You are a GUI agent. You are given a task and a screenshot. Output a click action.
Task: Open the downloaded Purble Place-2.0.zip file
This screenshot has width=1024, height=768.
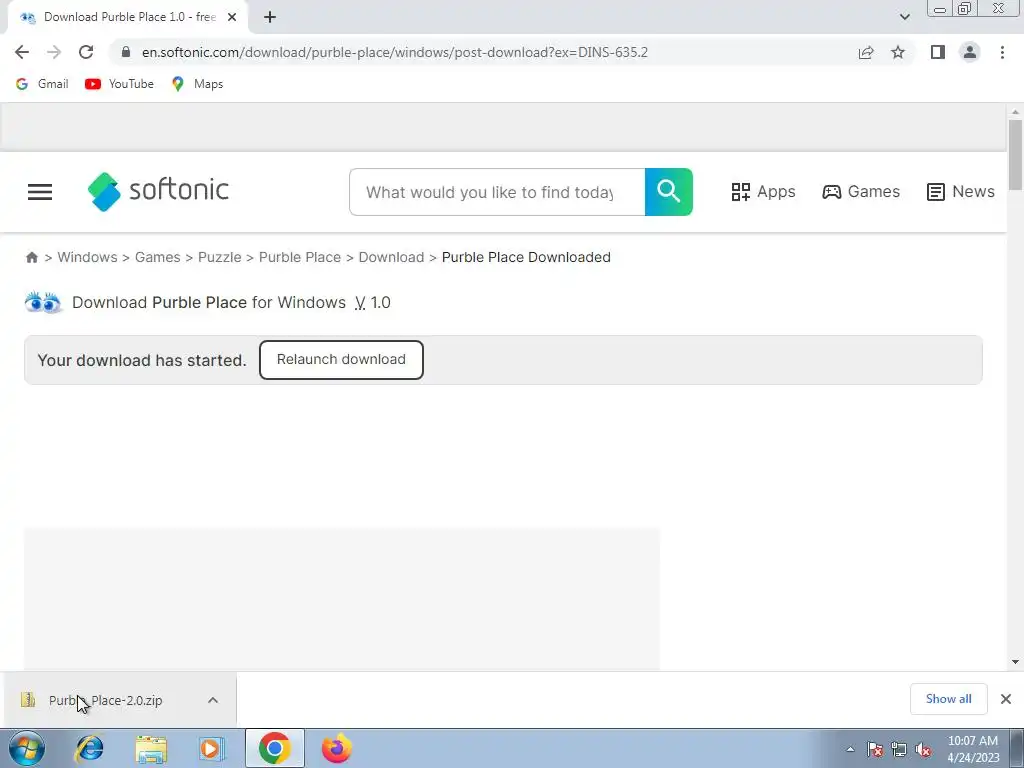tap(105, 700)
